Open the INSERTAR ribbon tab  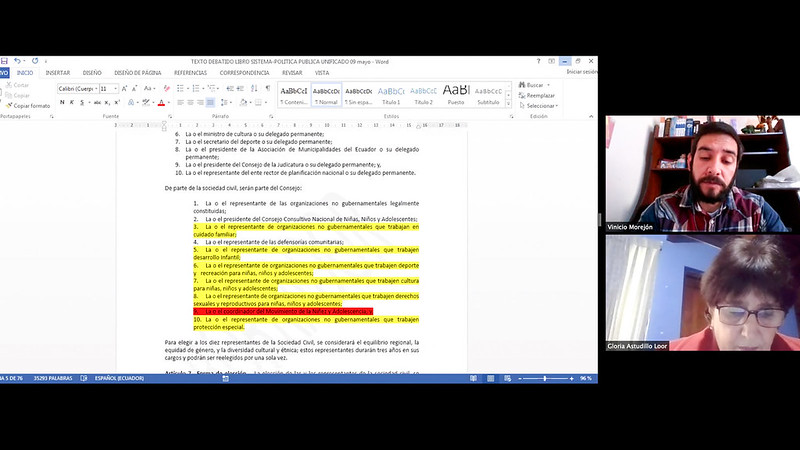point(58,73)
